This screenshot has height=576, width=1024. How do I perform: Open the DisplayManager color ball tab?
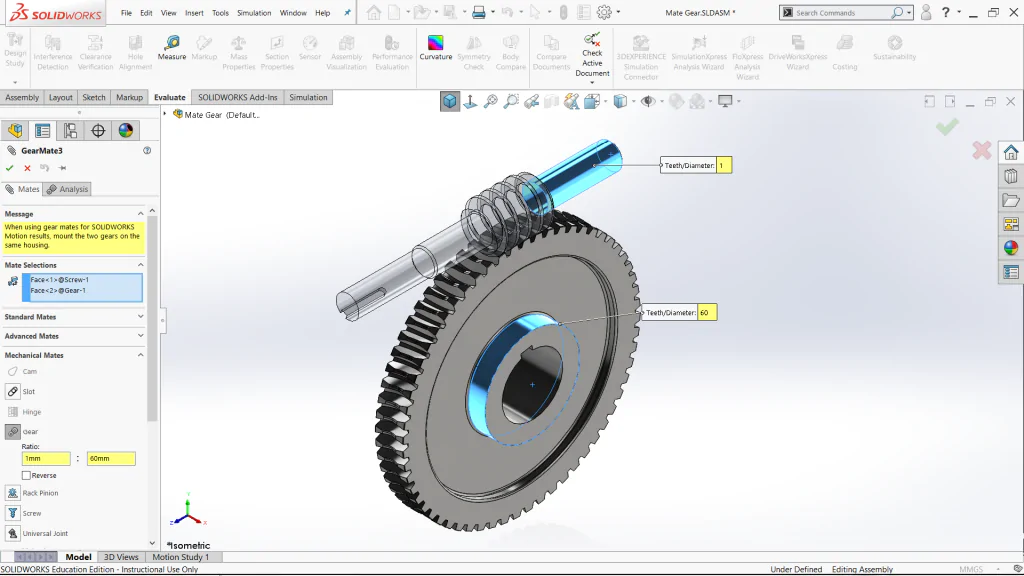point(125,131)
